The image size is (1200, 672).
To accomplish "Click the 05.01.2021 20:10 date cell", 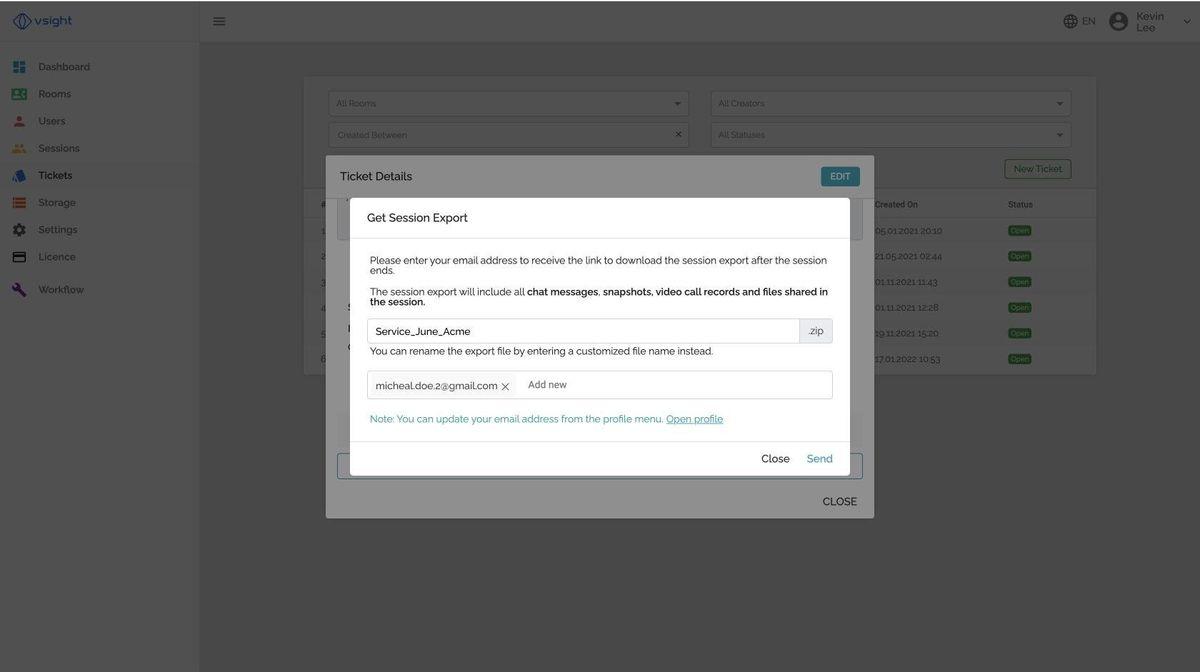I will [908, 231].
